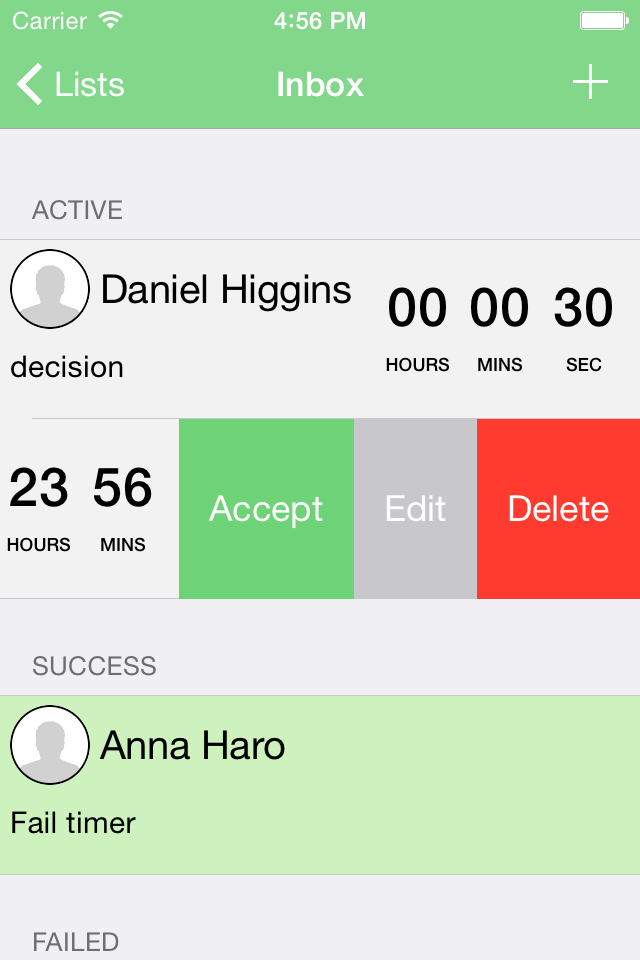Tap the SUCCESS section header
Screen dimensions: 640x960
(x=94, y=666)
